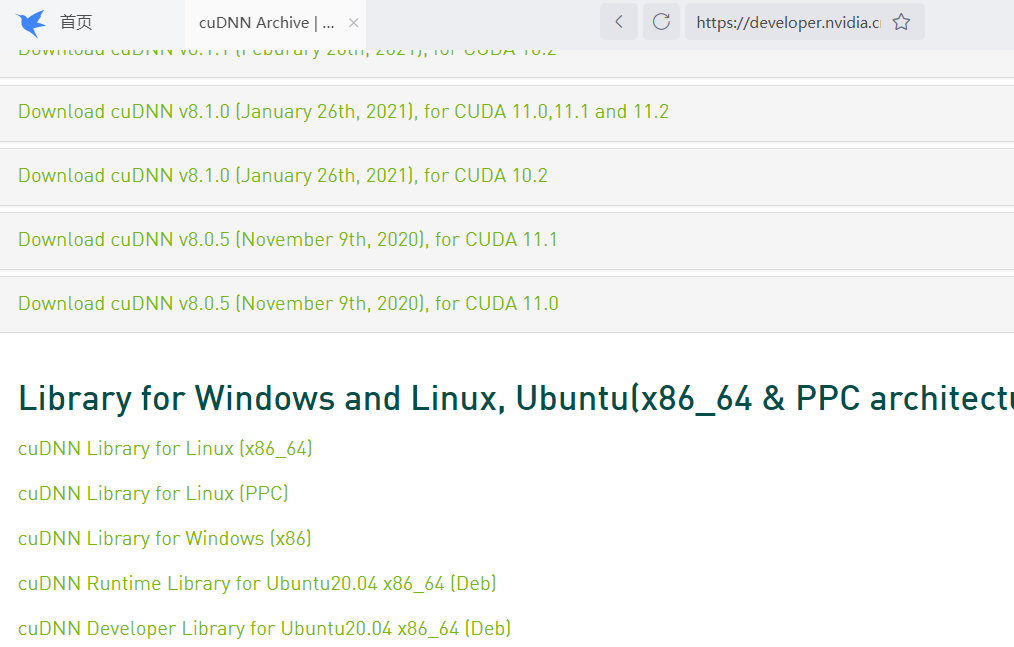Focus the developer.nvidia URL address field
Image resolution: width=1014 pixels, height=647 pixels.
[x=788, y=23]
